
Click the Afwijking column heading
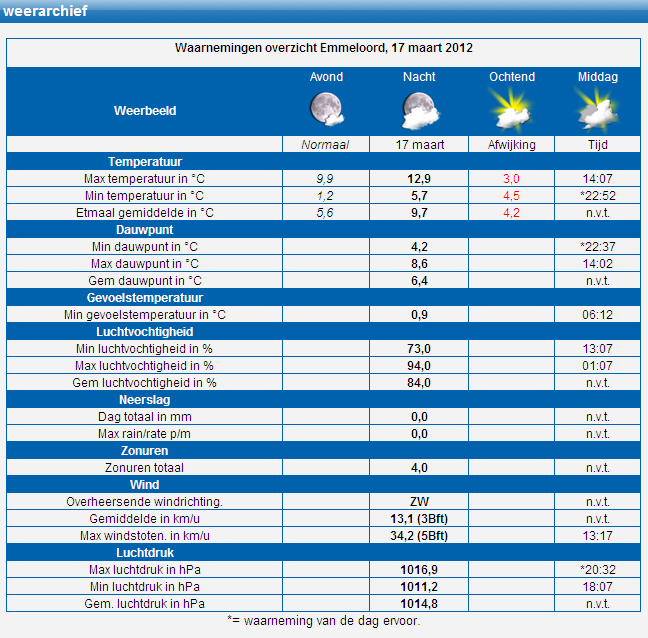point(512,145)
